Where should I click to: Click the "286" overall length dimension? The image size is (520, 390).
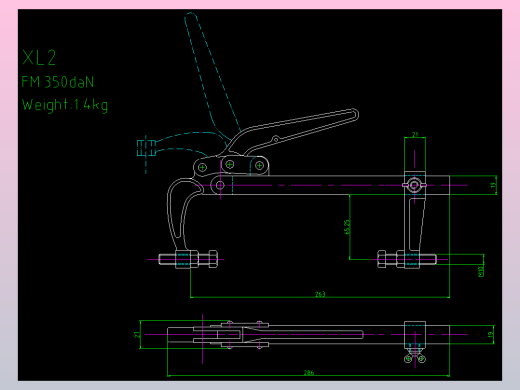pyautogui.click(x=309, y=372)
